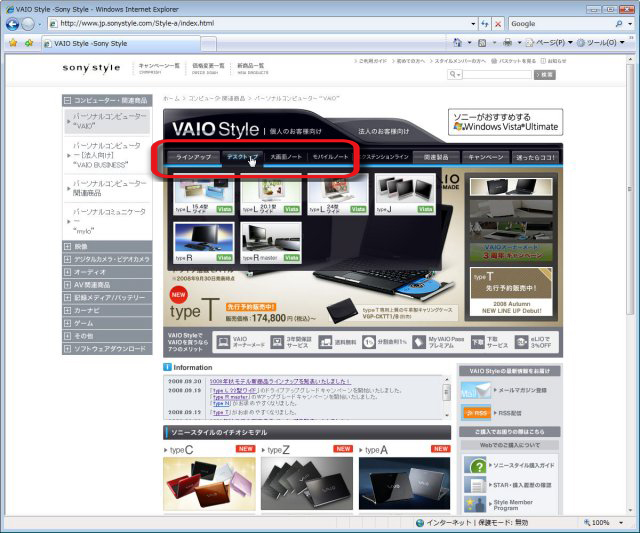Open the zoom level dropdown in status bar
Image resolution: width=640 pixels, height=533 pixels.
pyautogui.click(x=621, y=523)
